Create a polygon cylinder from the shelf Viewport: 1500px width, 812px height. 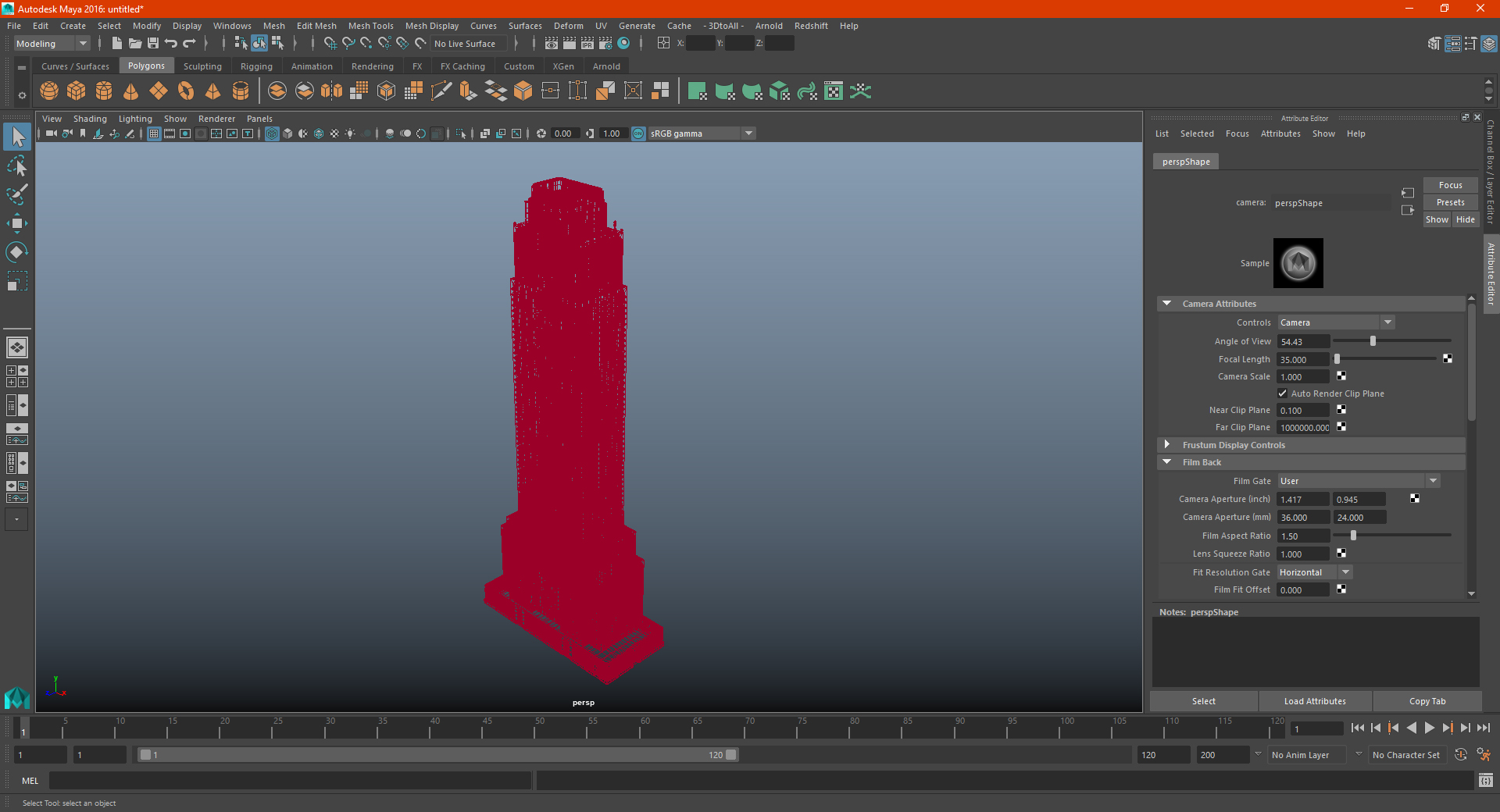pyautogui.click(x=104, y=91)
